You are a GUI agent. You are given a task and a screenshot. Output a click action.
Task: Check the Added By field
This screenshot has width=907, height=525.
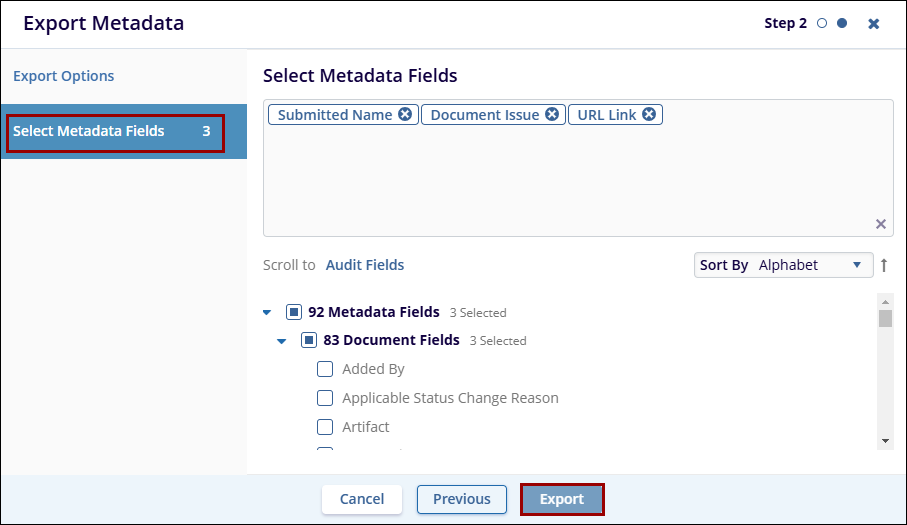pyautogui.click(x=325, y=369)
